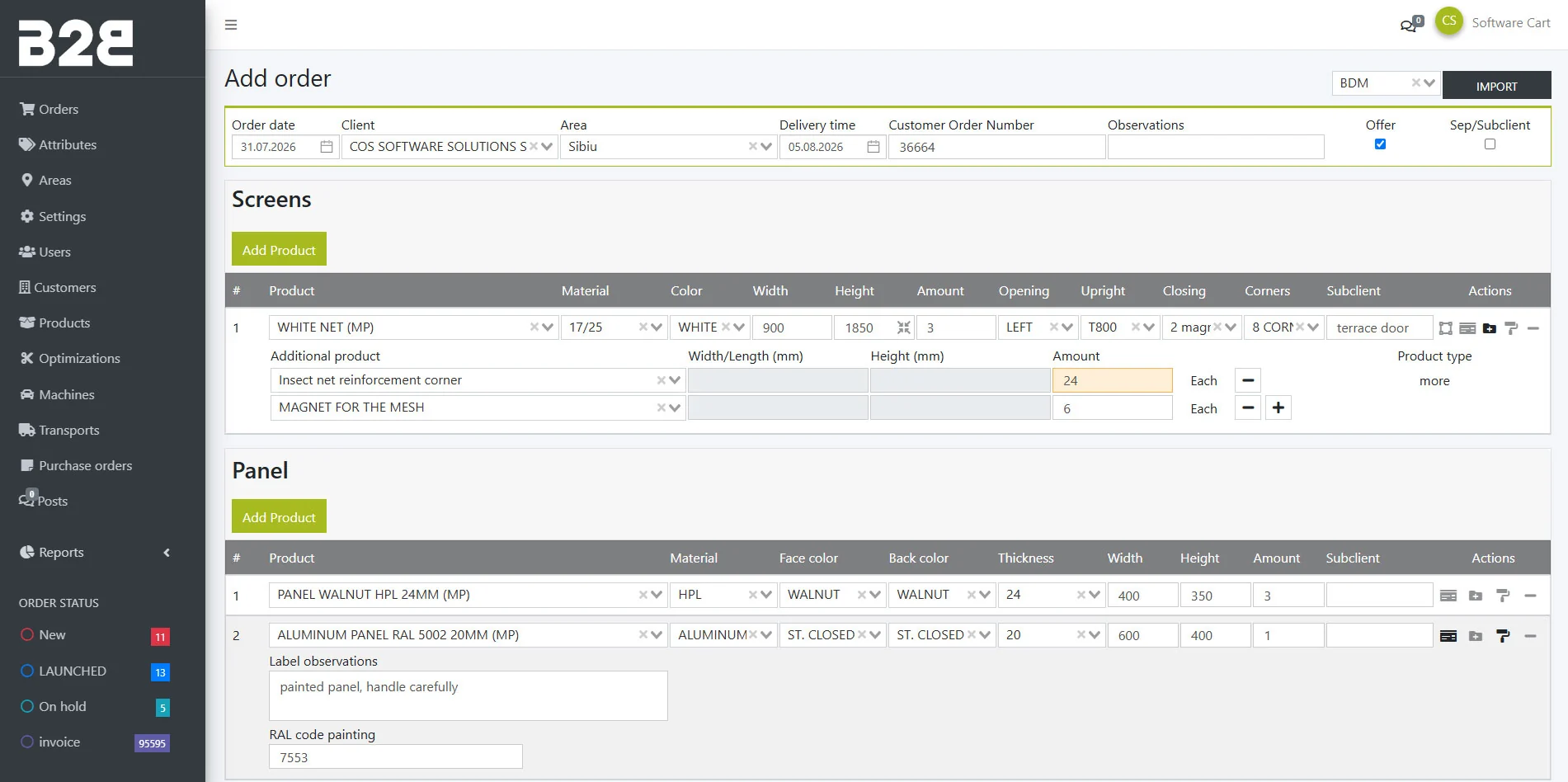Enable the Sep/Subclient checkbox
1568x782 pixels.
click(x=1490, y=144)
